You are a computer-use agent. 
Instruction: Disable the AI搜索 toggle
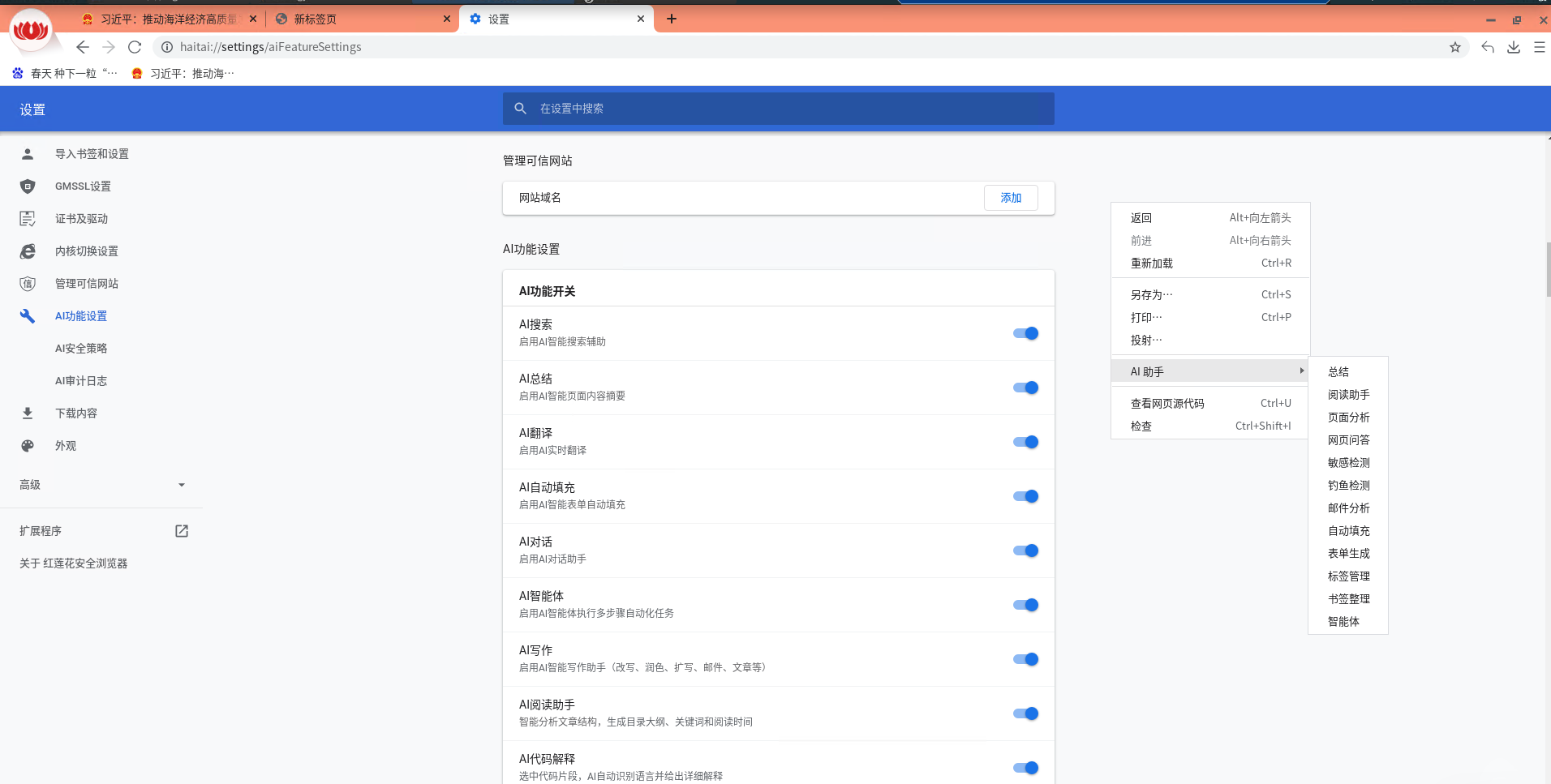point(1025,333)
